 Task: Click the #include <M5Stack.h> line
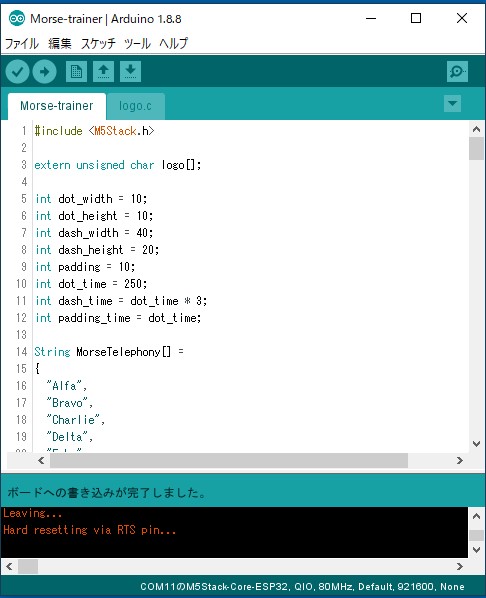point(94,131)
